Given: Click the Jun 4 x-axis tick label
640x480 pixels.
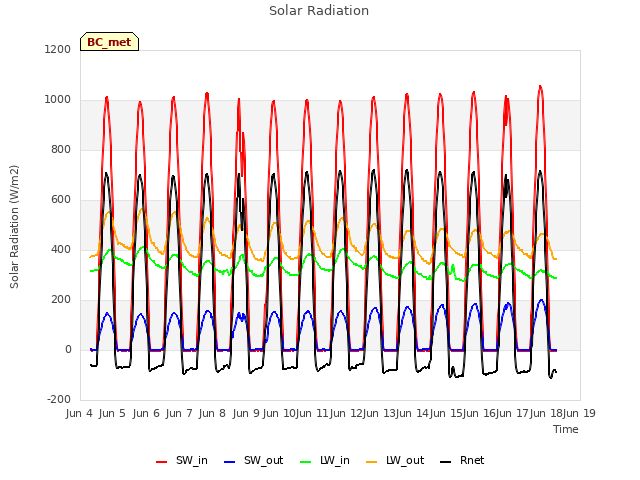Looking at the screenshot, I should tap(79, 413).
